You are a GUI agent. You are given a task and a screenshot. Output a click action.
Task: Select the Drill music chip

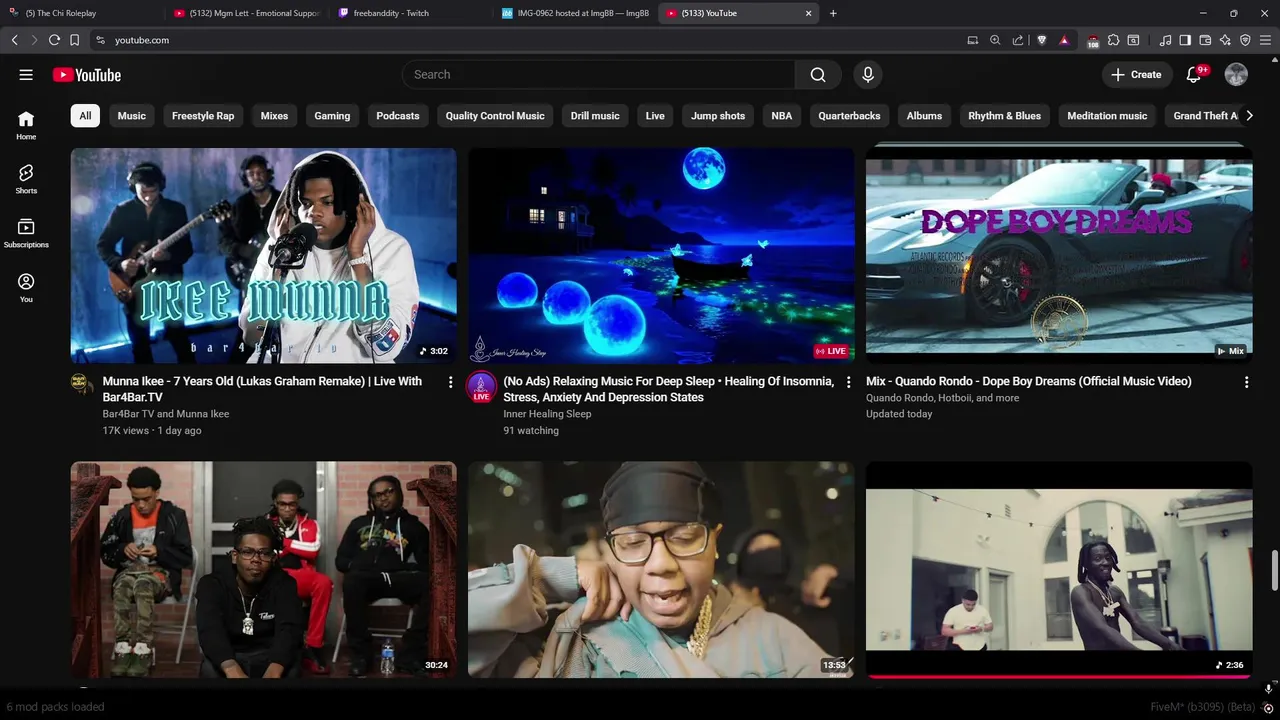pos(595,116)
